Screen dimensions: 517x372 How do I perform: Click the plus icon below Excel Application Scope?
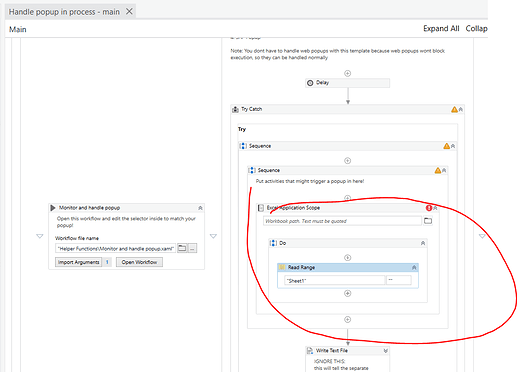347,320
